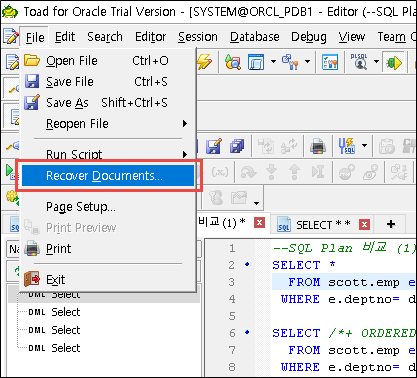Viewport: 417px width, 378px height.
Task: Open the Schema Browser toolbar icon
Action: 233,62
